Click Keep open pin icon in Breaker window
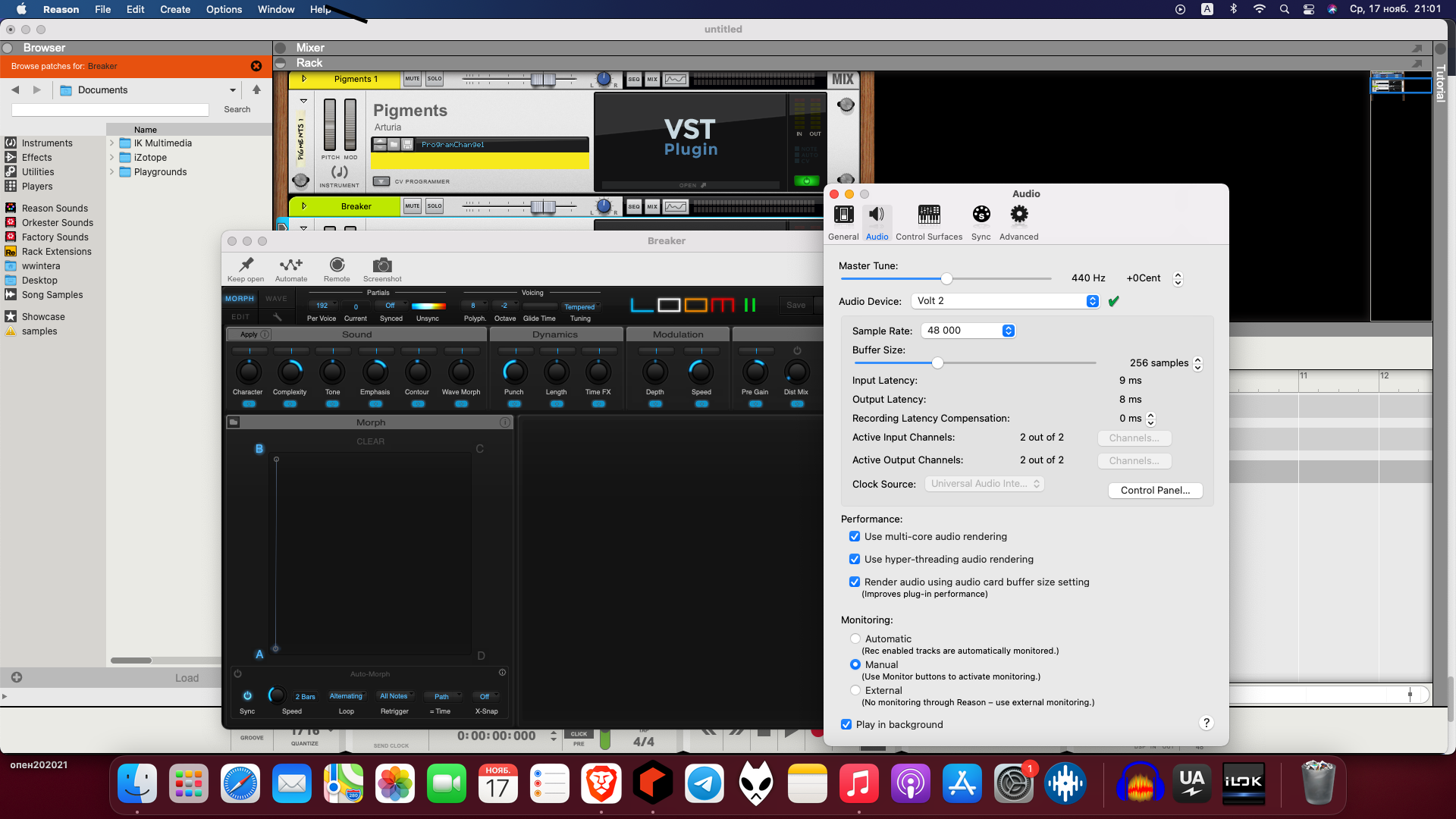The image size is (1456, 819). pos(246,265)
